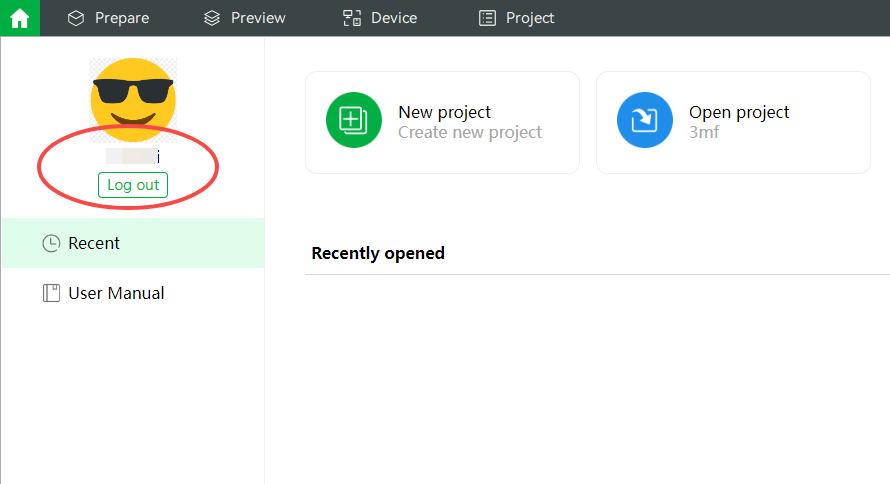This screenshot has width=890, height=484.
Task: Click the Recent clock icon
Action: coord(51,243)
